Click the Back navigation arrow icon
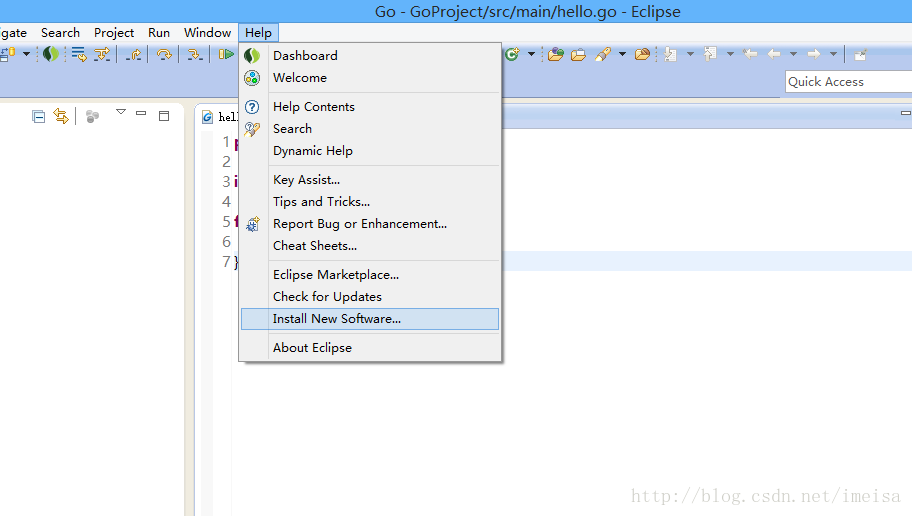912x516 pixels. (774, 54)
